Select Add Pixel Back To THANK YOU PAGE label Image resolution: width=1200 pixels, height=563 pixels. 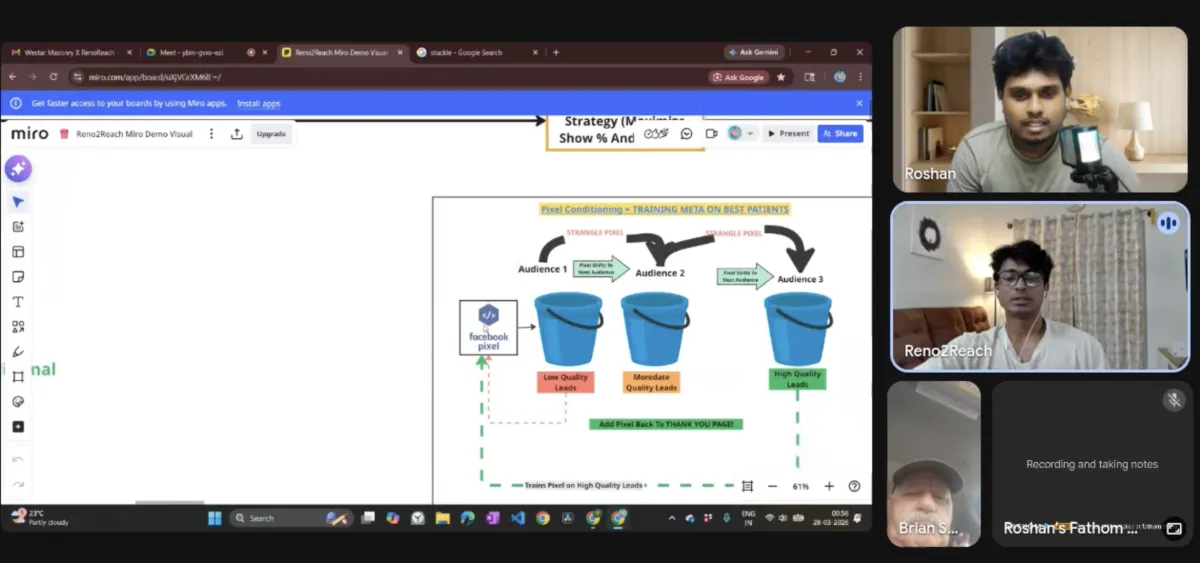click(666, 424)
